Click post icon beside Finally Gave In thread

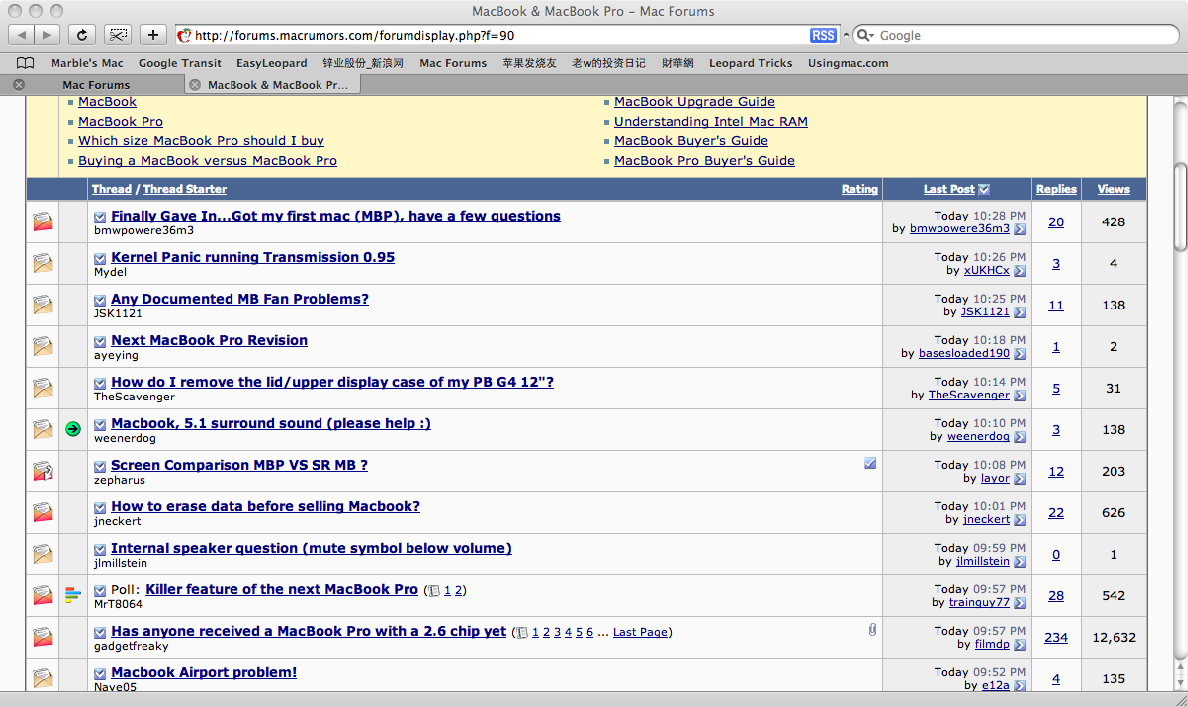100,217
